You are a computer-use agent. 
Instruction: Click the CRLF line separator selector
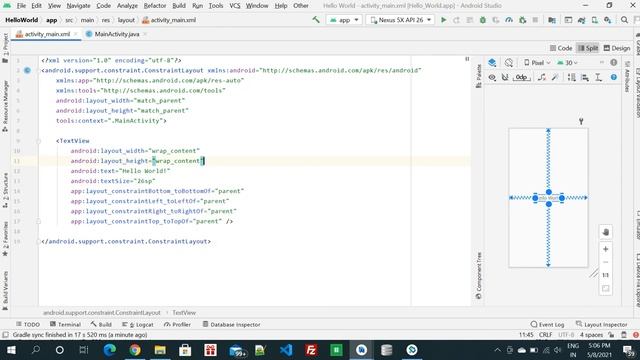545,335
